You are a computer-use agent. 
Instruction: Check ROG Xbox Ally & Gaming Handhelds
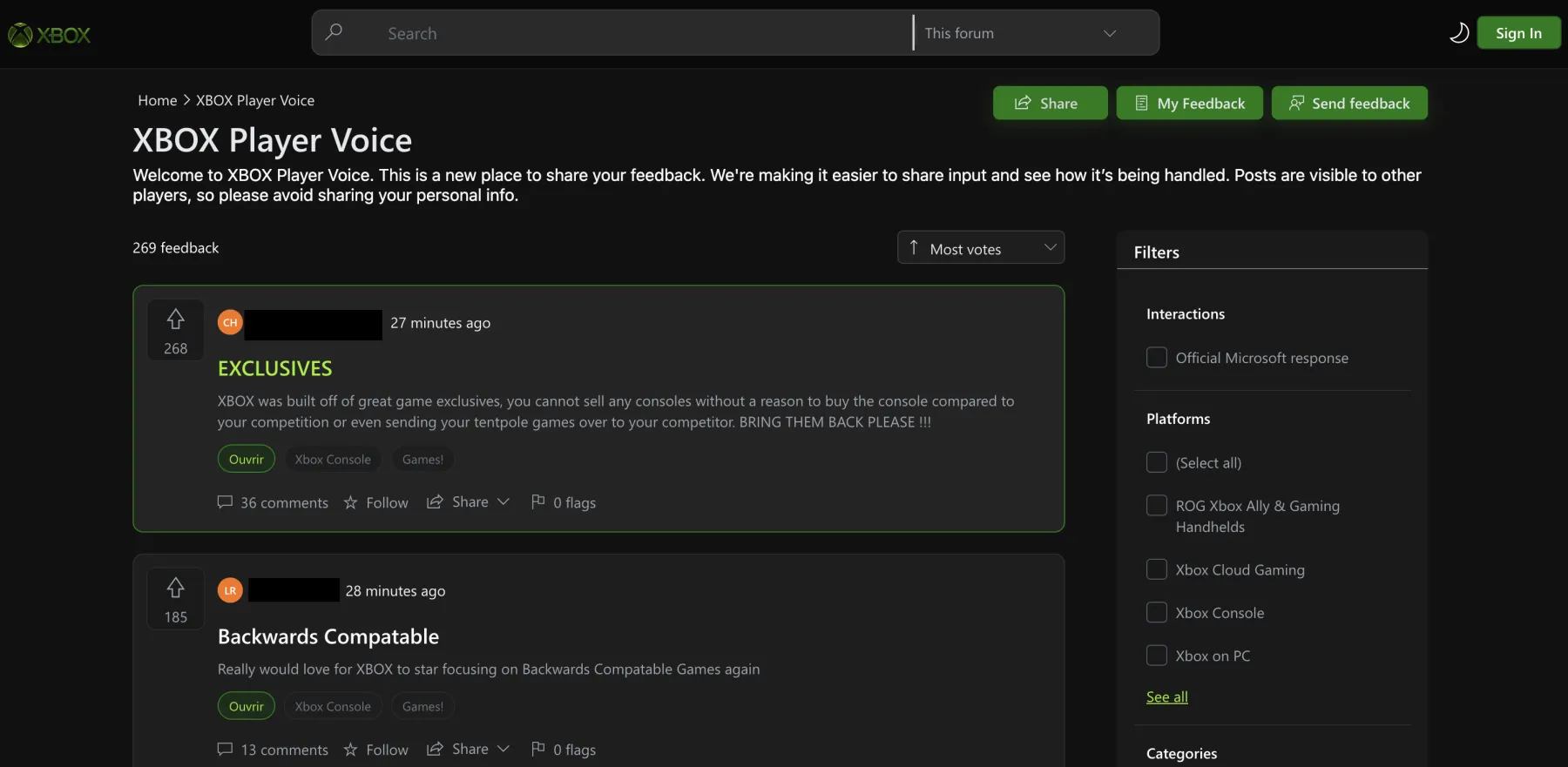1157,506
